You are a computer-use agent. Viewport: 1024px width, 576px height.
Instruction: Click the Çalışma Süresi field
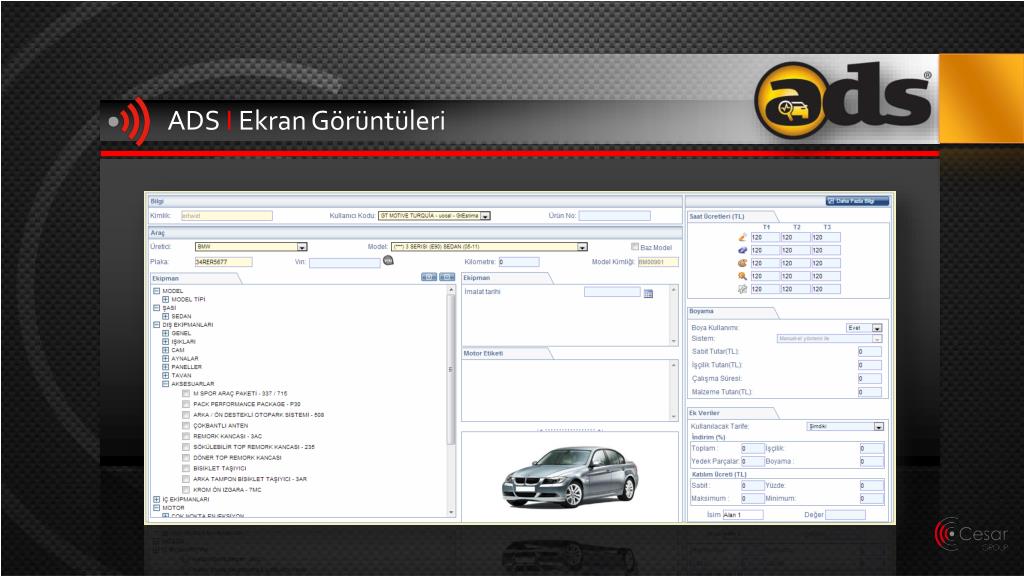(870, 379)
